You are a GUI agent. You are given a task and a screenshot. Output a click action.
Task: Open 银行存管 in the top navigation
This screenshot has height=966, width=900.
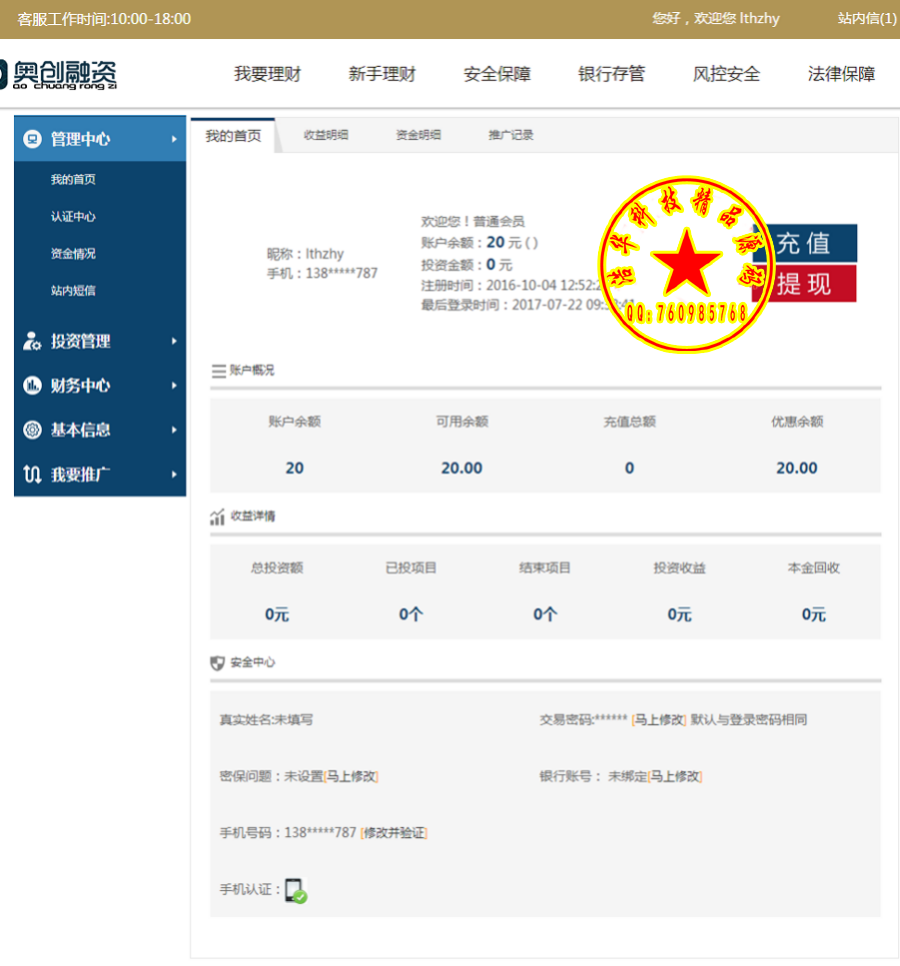612,74
